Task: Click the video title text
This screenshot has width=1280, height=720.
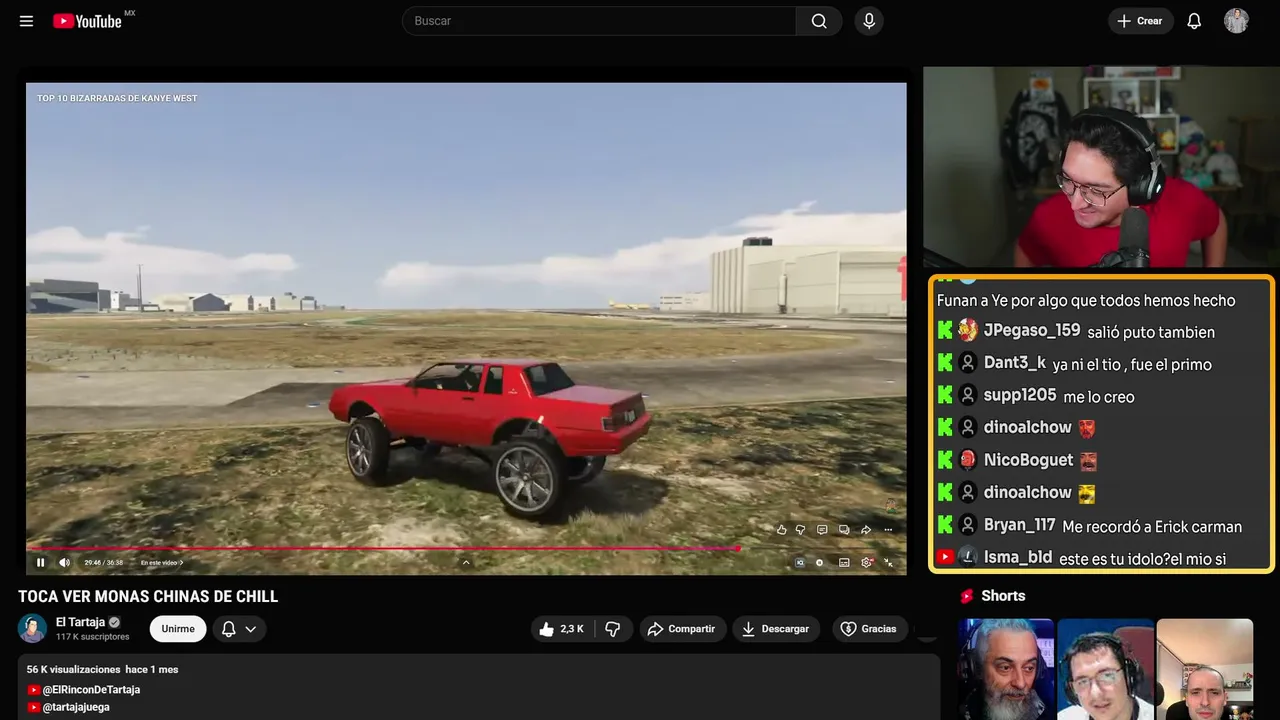Action: pos(148,597)
